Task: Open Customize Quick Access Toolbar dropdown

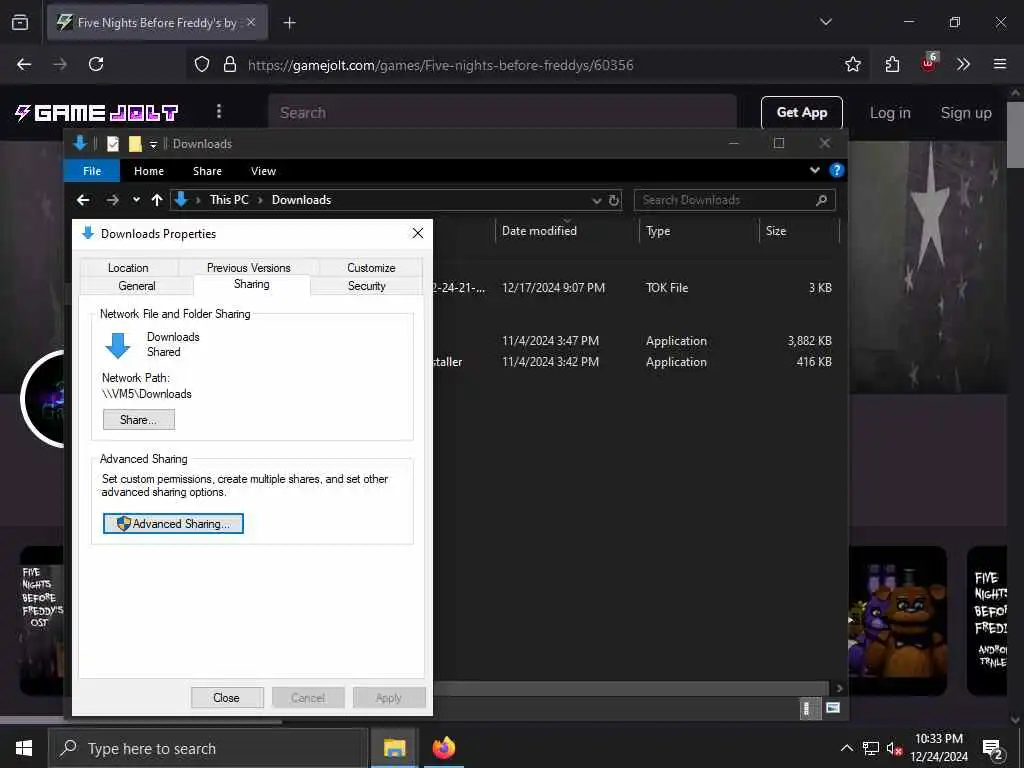Action: (x=153, y=144)
